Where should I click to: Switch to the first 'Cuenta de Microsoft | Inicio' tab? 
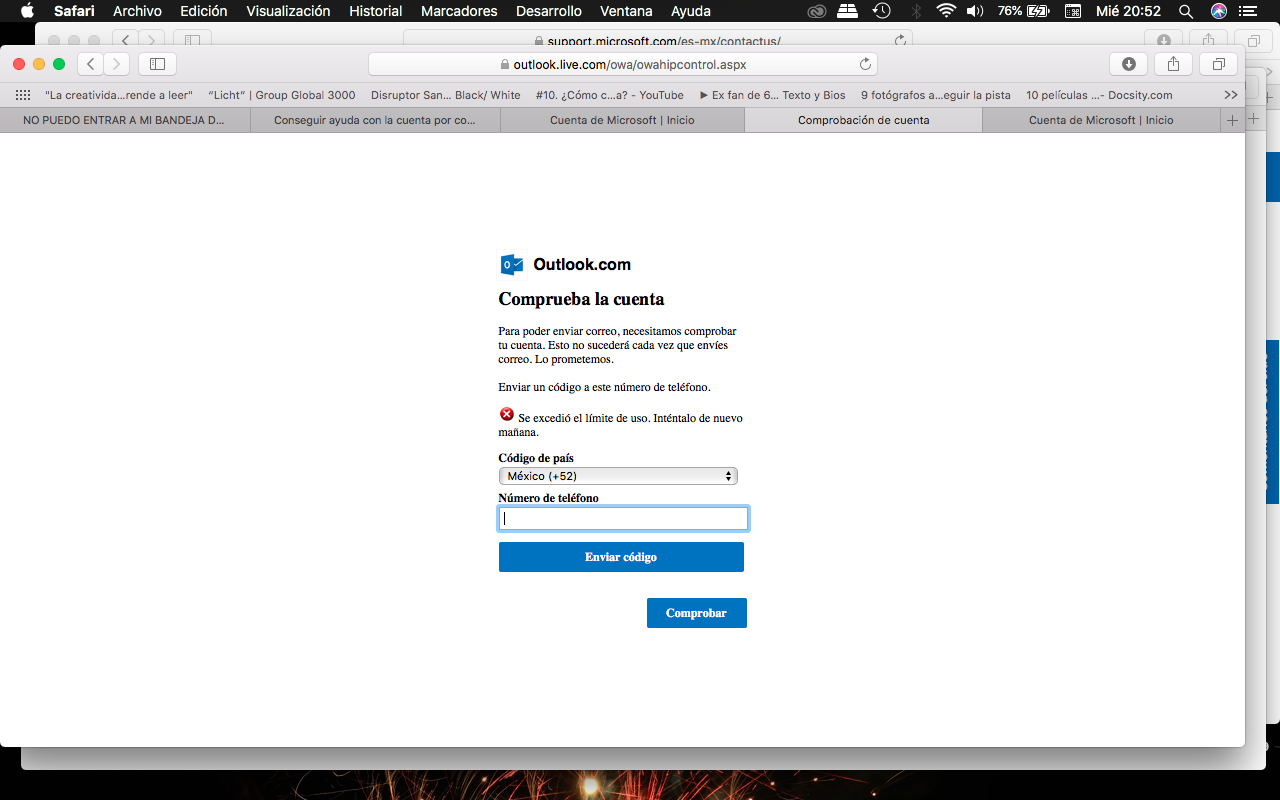pyautogui.click(x=622, y=120)
